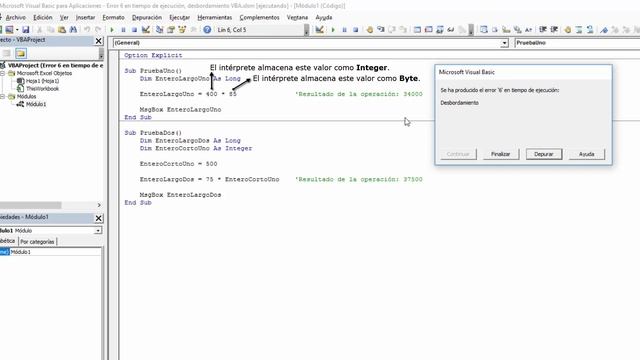This screenshot has width=640, height=360.
Task: Click the Módulo1 name field in Properties
Action: tap(56, 252)
